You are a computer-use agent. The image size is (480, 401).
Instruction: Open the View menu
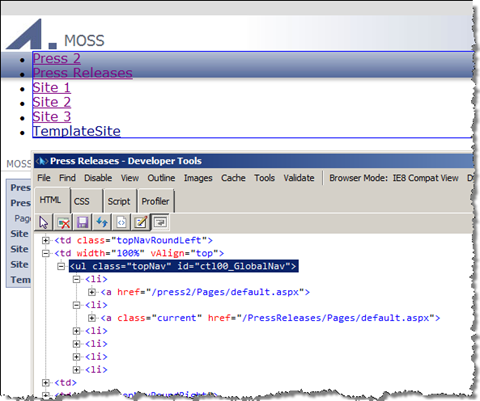pyautogui.click(x=130, y=178)
